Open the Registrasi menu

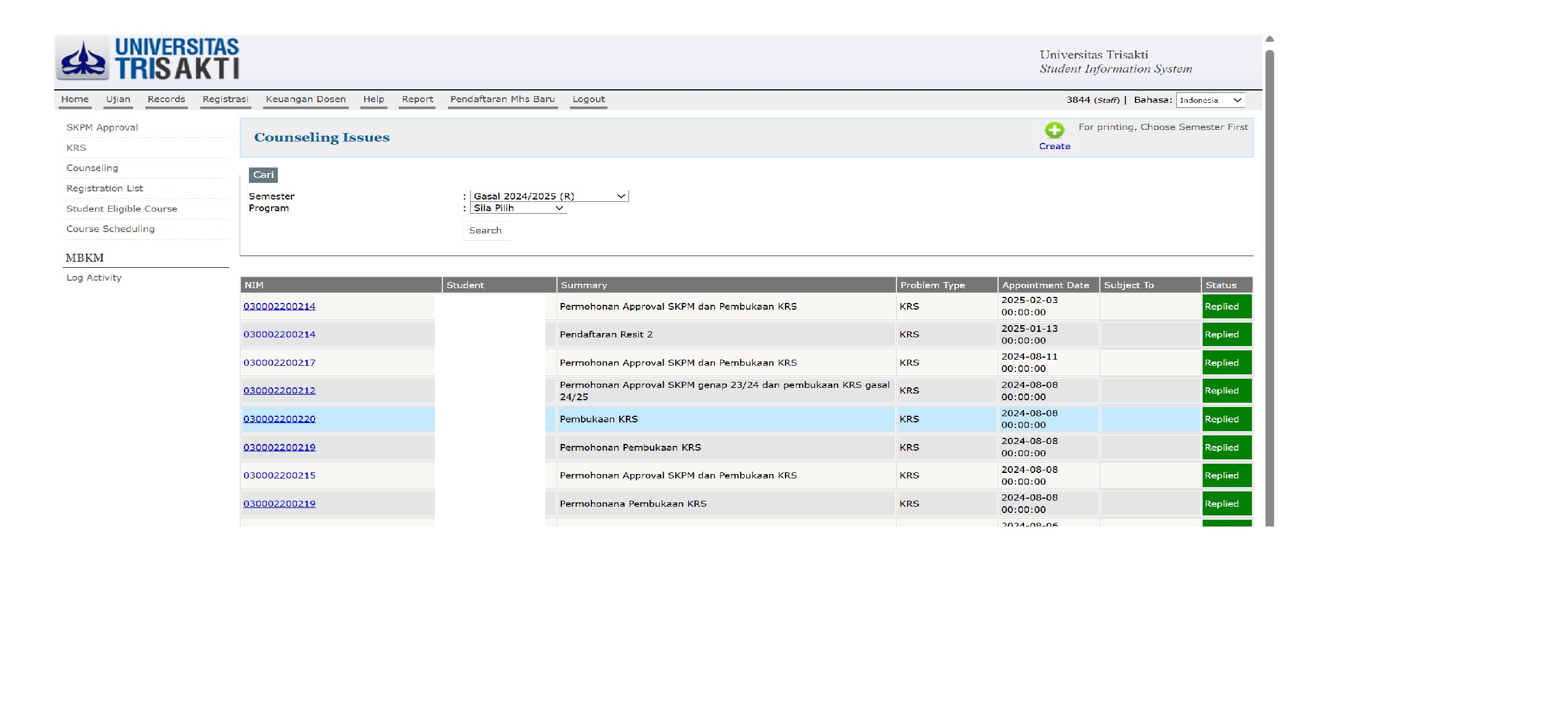[x=225, y=99]
